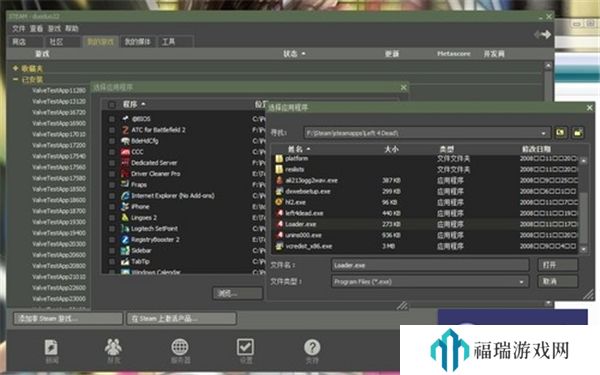Expand the Favorites group in games list
The height and width of the screenshot is (375, 600).
[15, 68]
